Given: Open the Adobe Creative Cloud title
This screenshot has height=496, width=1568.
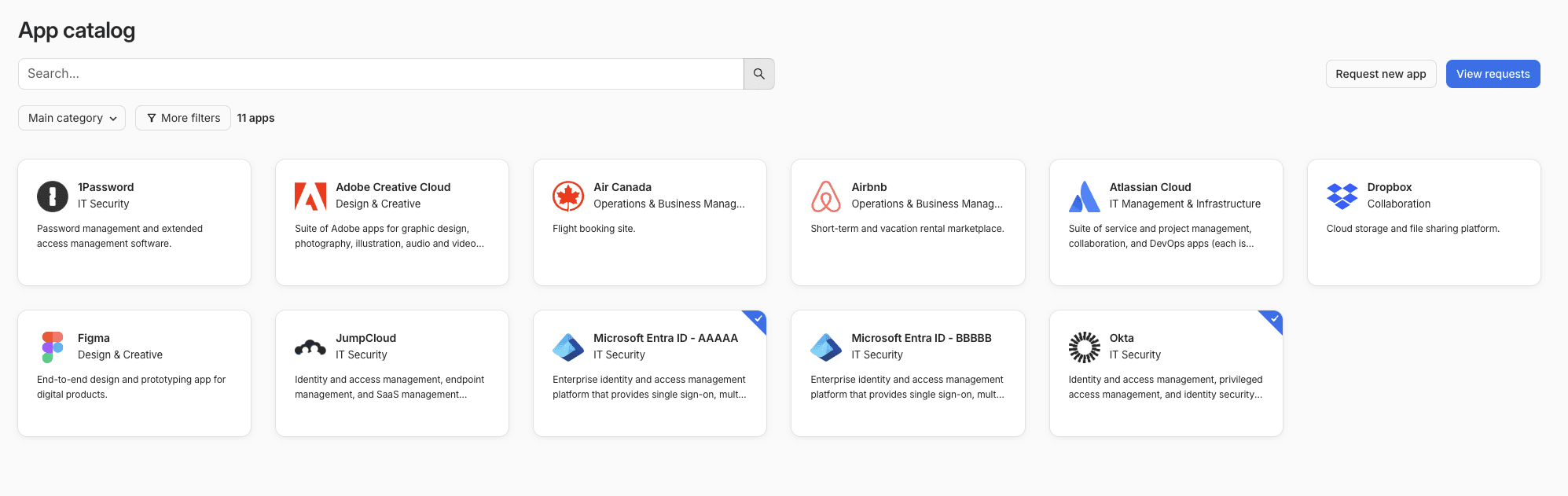Looking at the screenshot, I should pyautogui.click(x=393, y=187).
